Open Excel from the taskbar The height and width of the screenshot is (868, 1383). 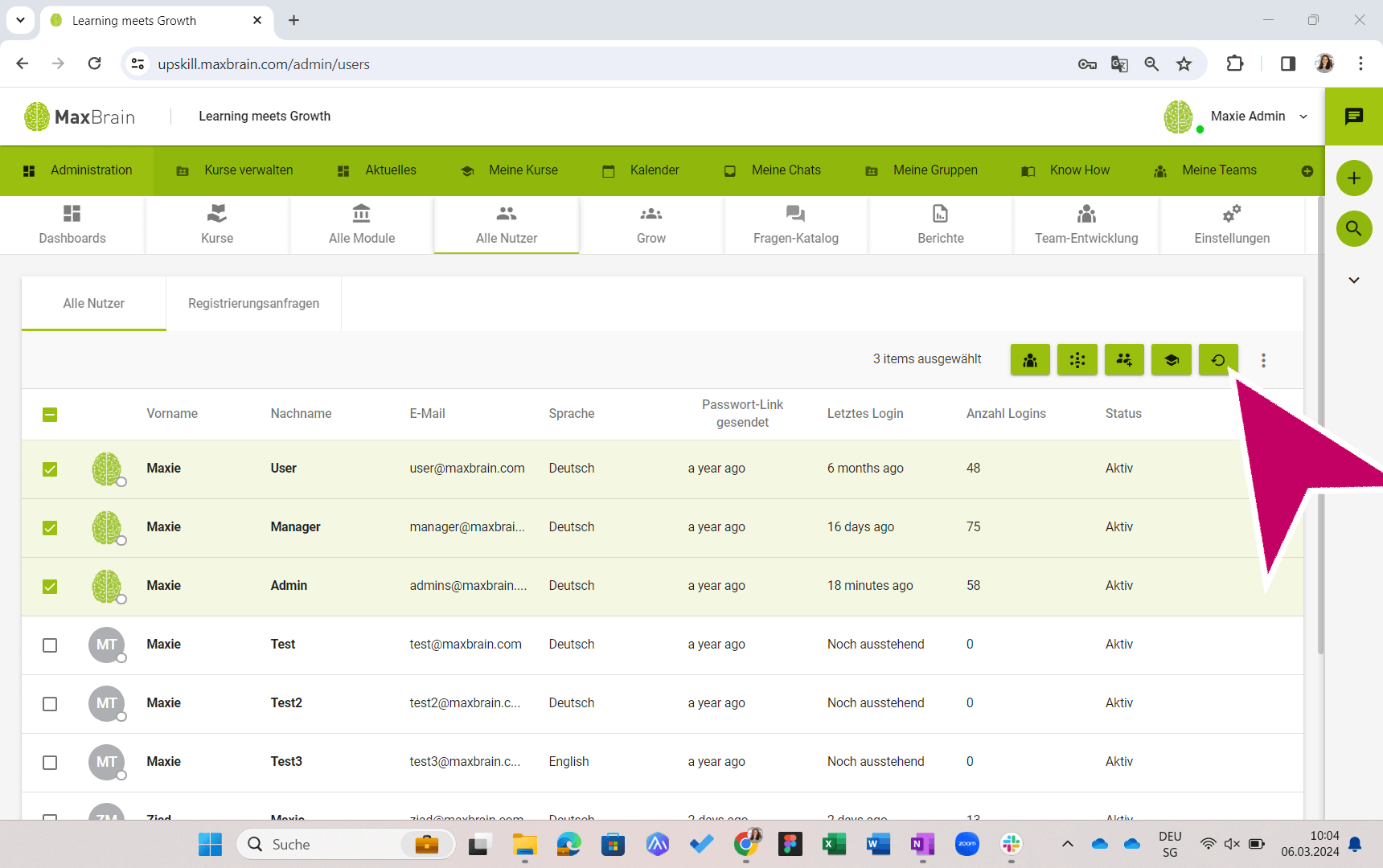click(x=834, y=844)
